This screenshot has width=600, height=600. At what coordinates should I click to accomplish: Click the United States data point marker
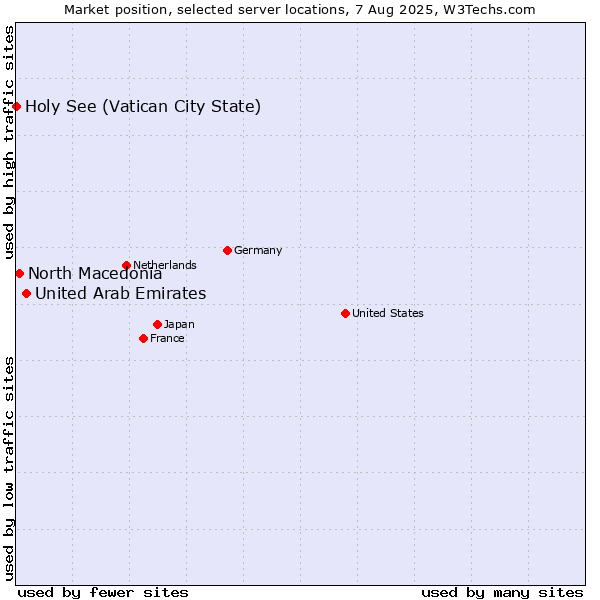point(345,313)
